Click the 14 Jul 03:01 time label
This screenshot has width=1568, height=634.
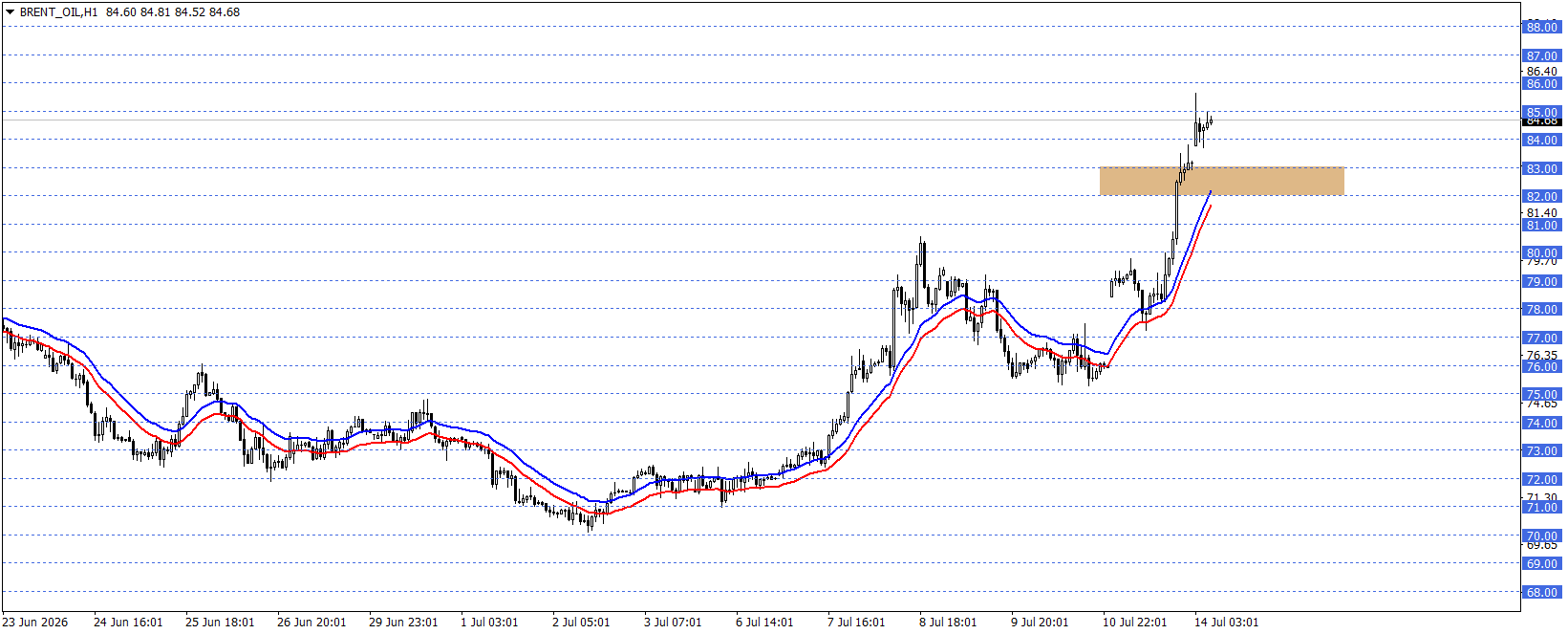1226,623
